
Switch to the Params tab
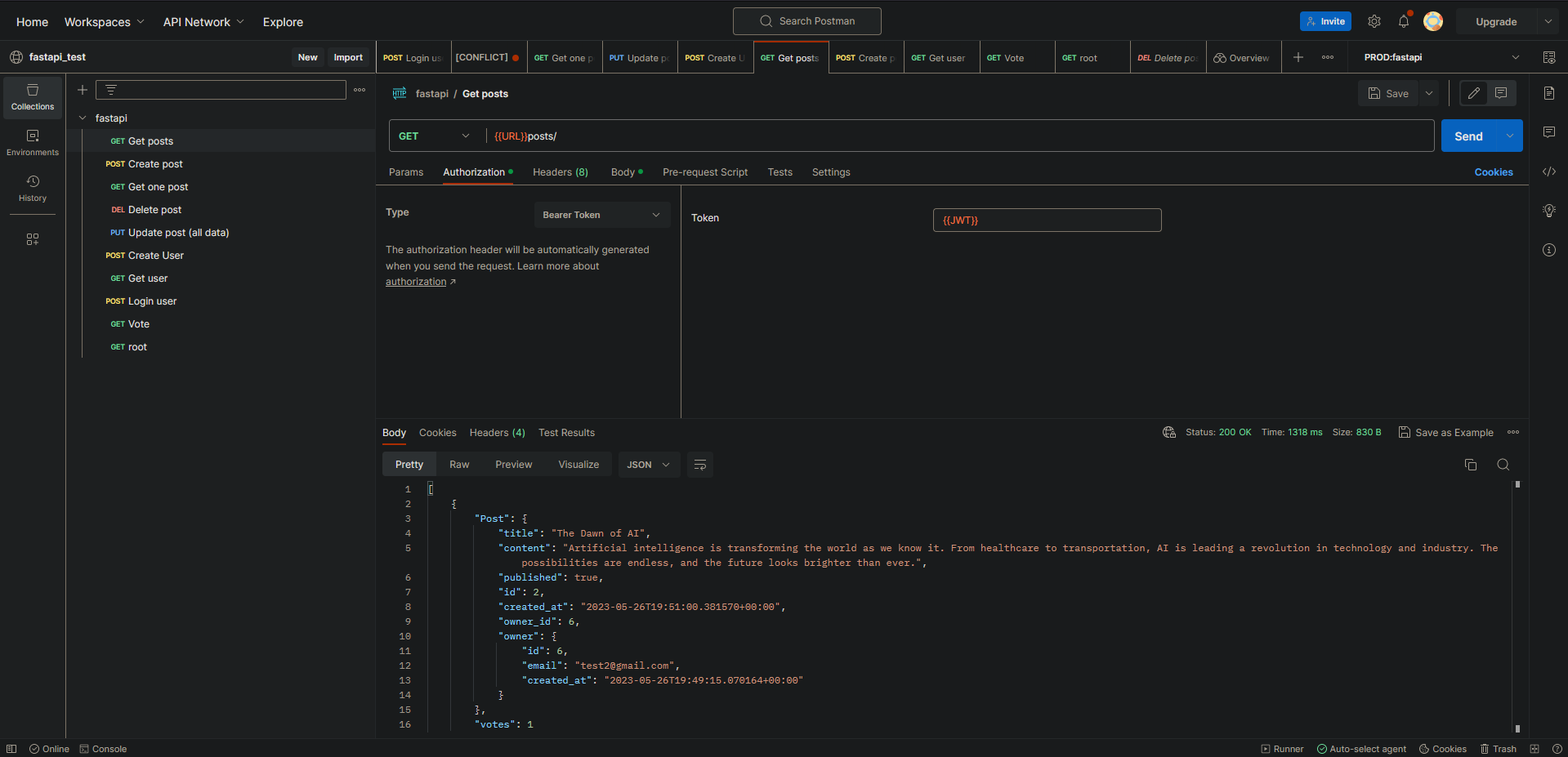[x=406, y=172]
